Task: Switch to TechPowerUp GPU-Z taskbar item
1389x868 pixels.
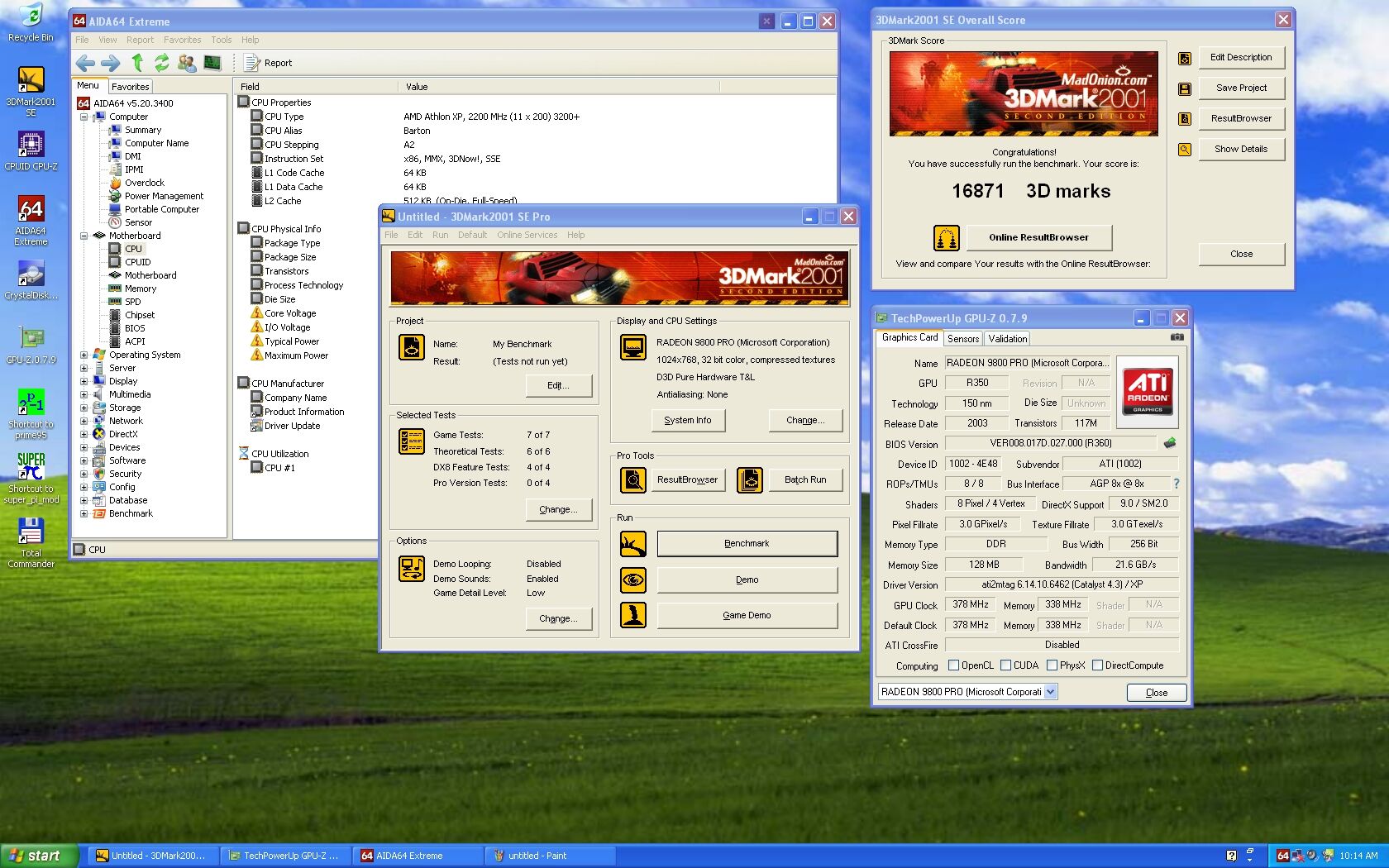Action: click(x=286, y=856)
